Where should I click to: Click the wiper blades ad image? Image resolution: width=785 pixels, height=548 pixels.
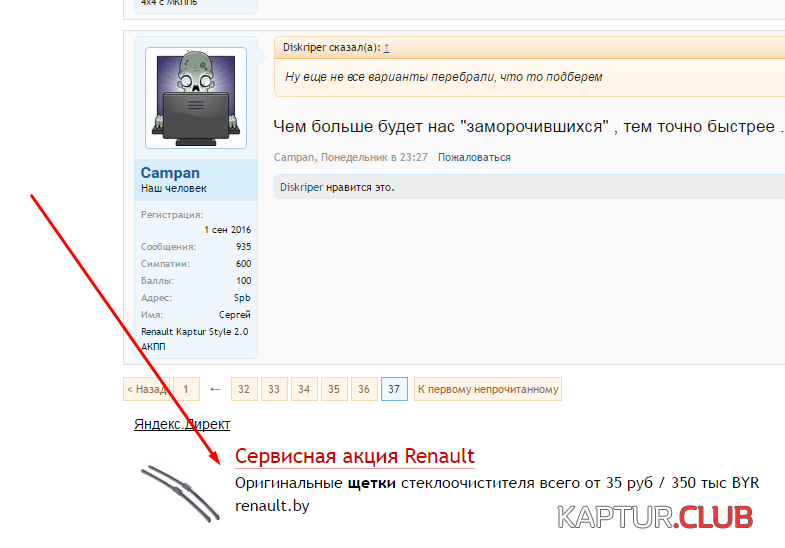(x=180, y=493)
